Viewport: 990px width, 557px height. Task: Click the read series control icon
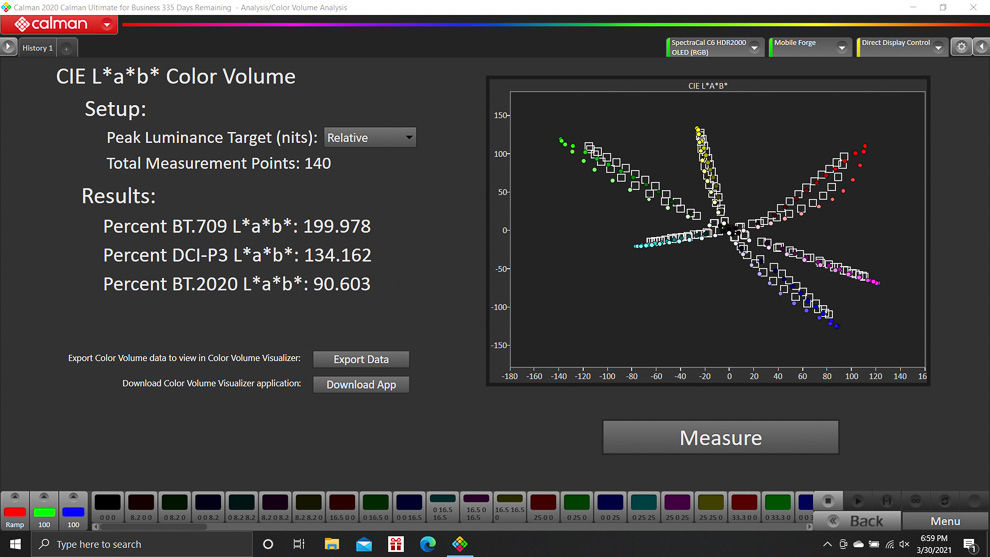(x=886, y=501)
